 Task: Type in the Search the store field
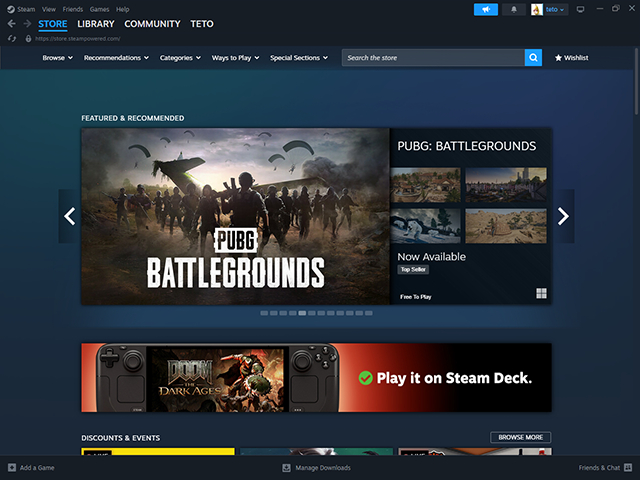pyautogui.click(x=433, y=58)
